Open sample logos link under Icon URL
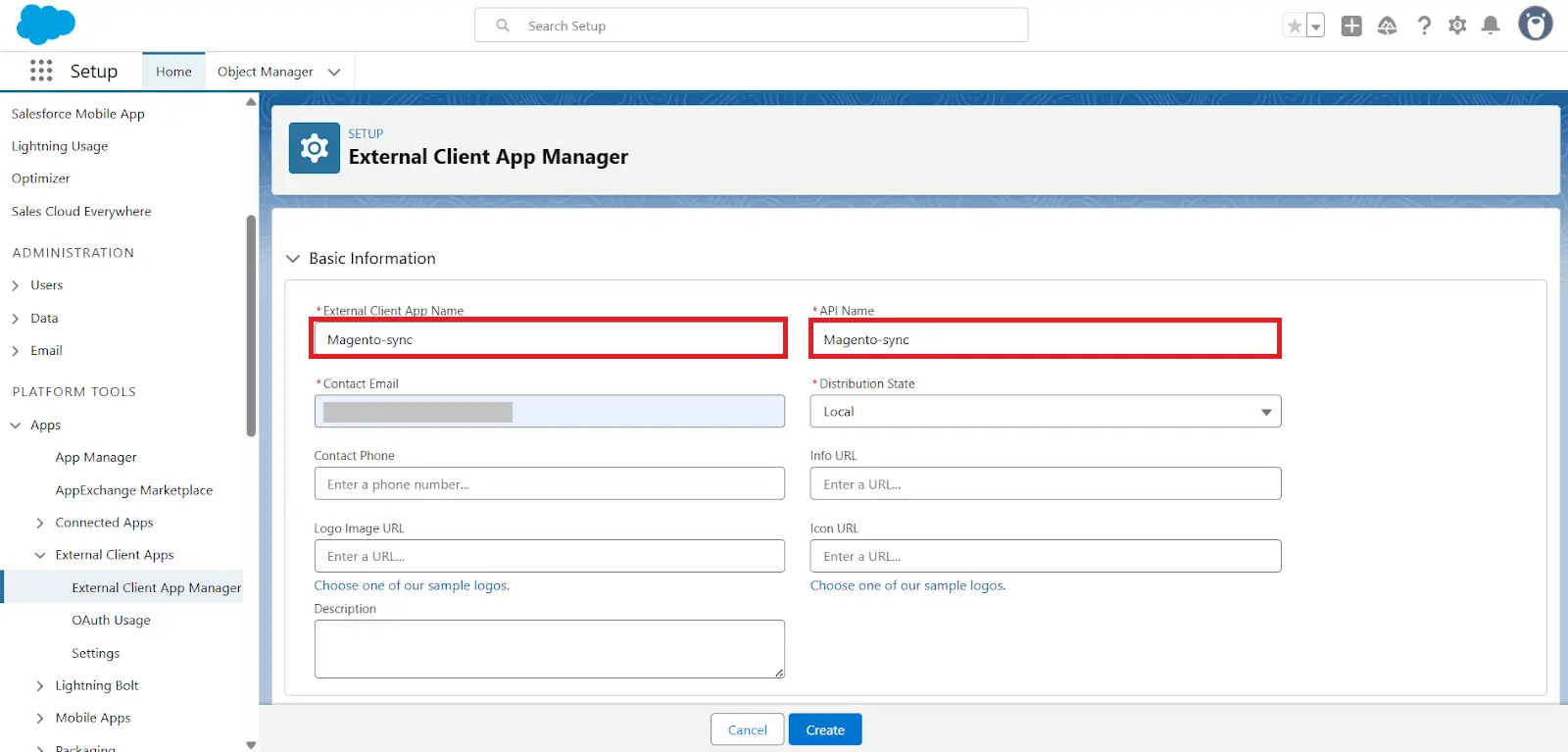The height and width of the screenshot is (752, 1568). click(x=907, y=585)
